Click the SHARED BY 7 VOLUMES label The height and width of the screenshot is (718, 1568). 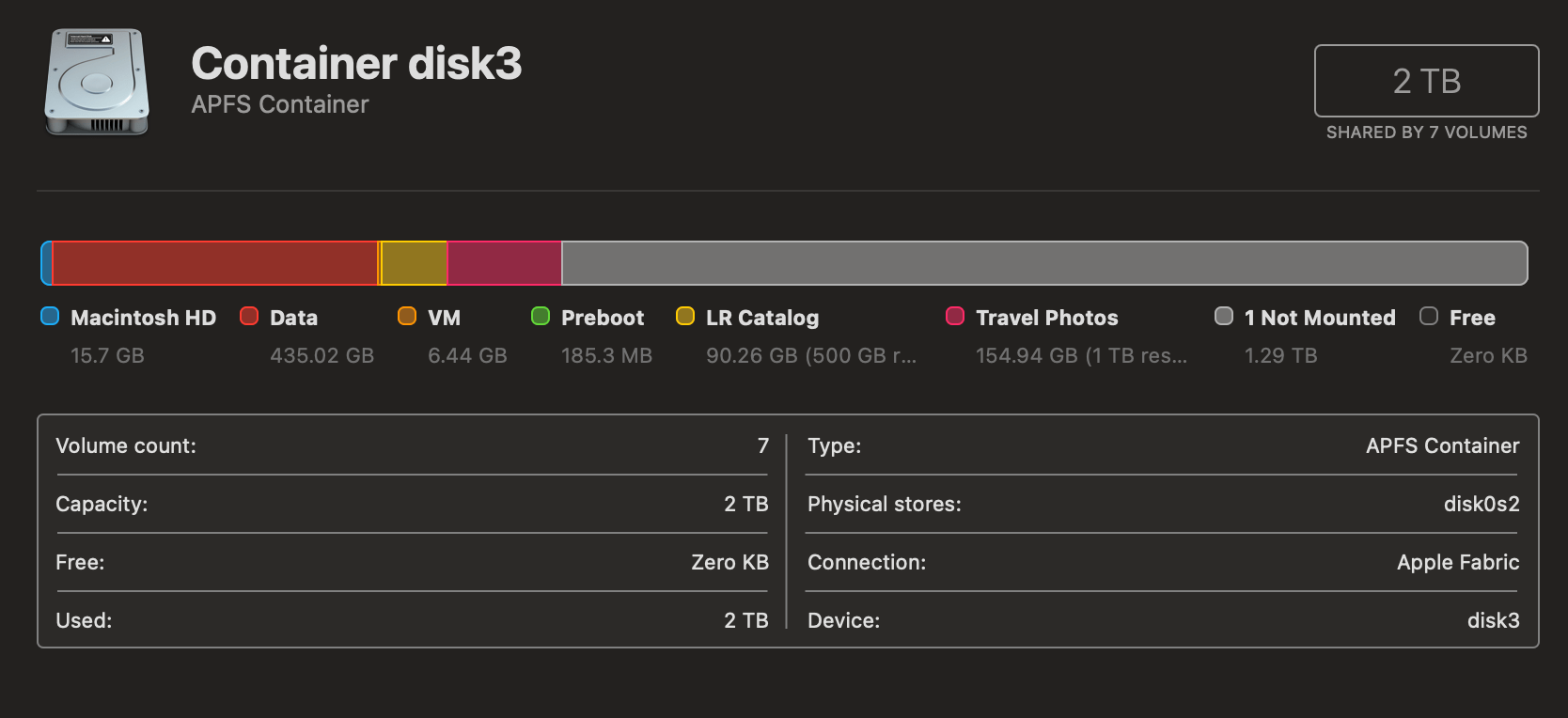(1426, 133)
